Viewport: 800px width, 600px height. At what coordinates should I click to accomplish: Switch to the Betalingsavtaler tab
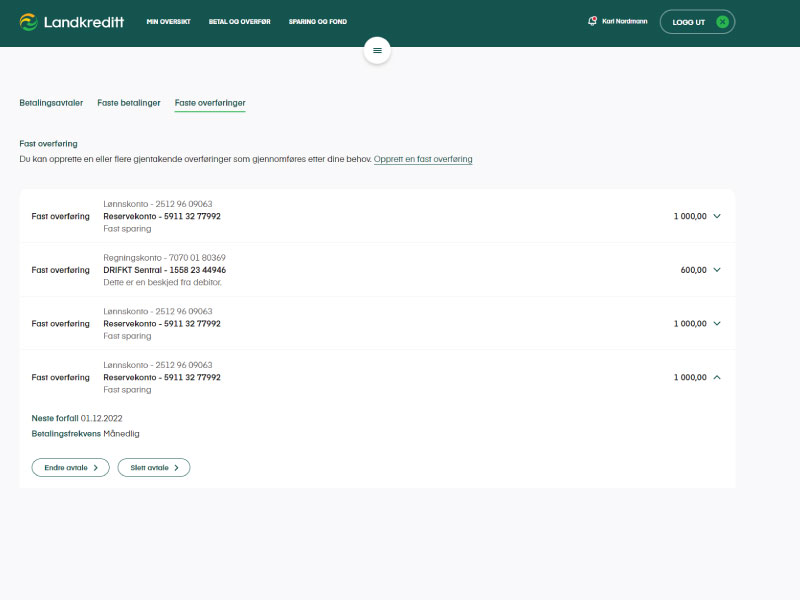51,103
